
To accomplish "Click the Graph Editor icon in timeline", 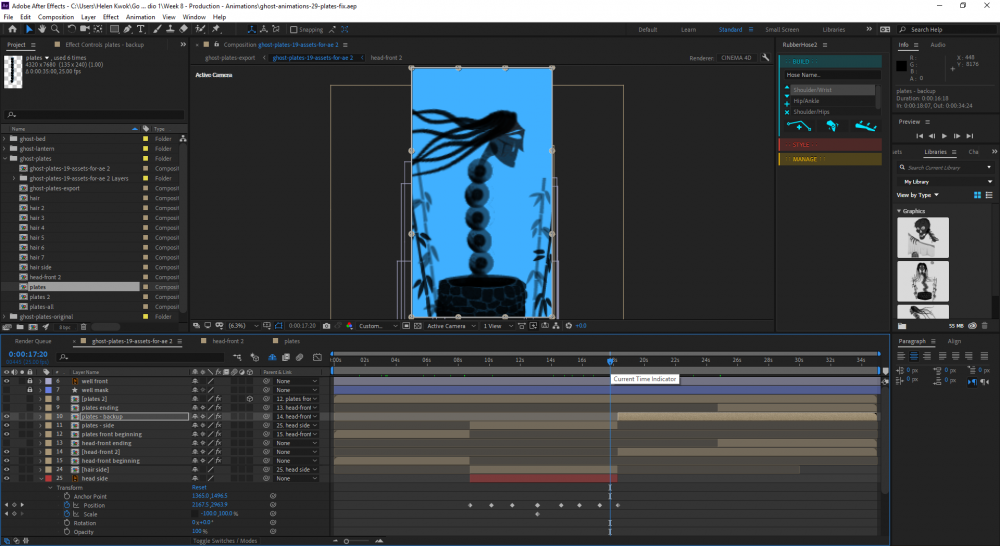I will click(x=317, y=358).
